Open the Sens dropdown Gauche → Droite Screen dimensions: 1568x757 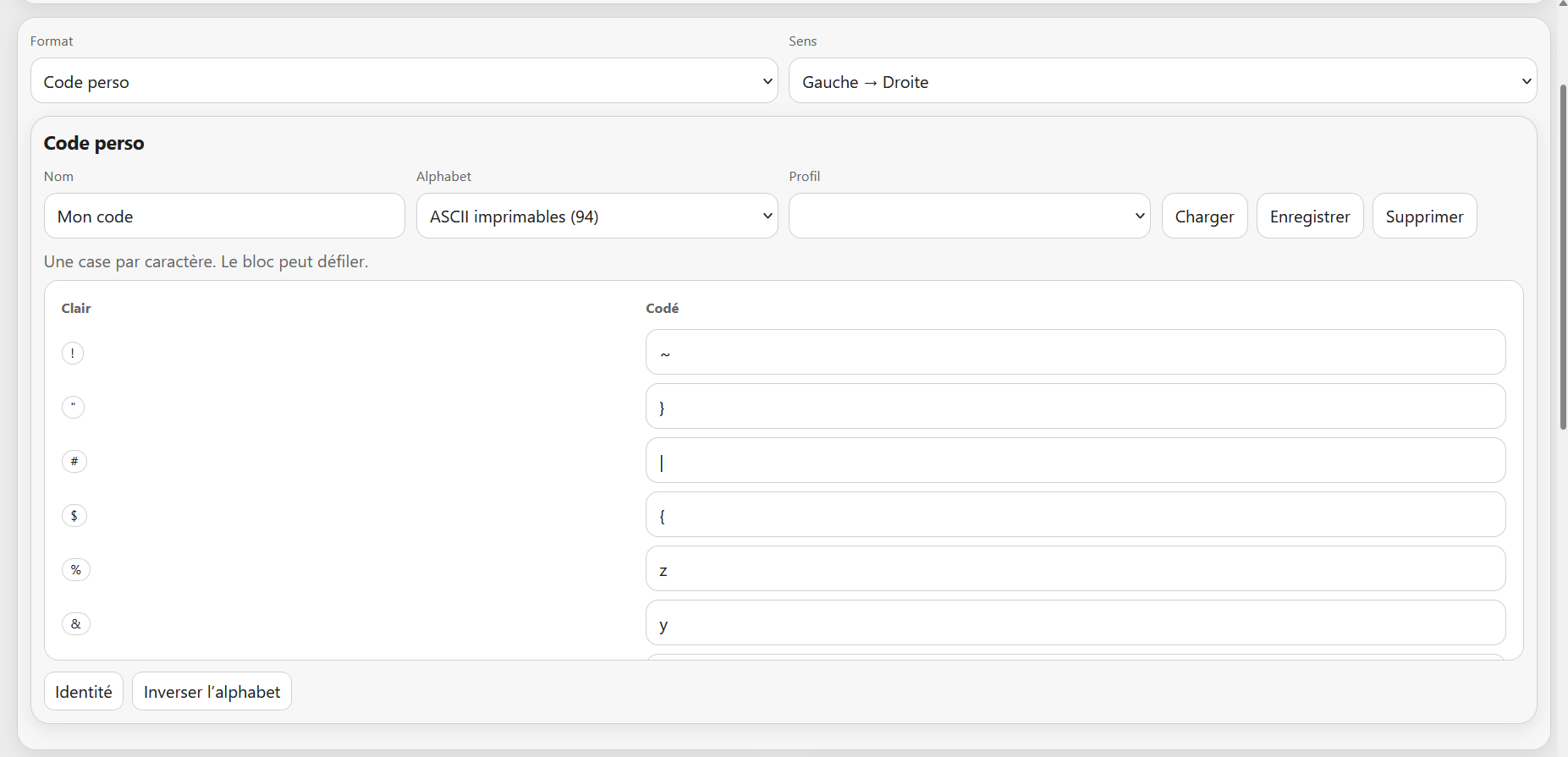point(1162,80)
